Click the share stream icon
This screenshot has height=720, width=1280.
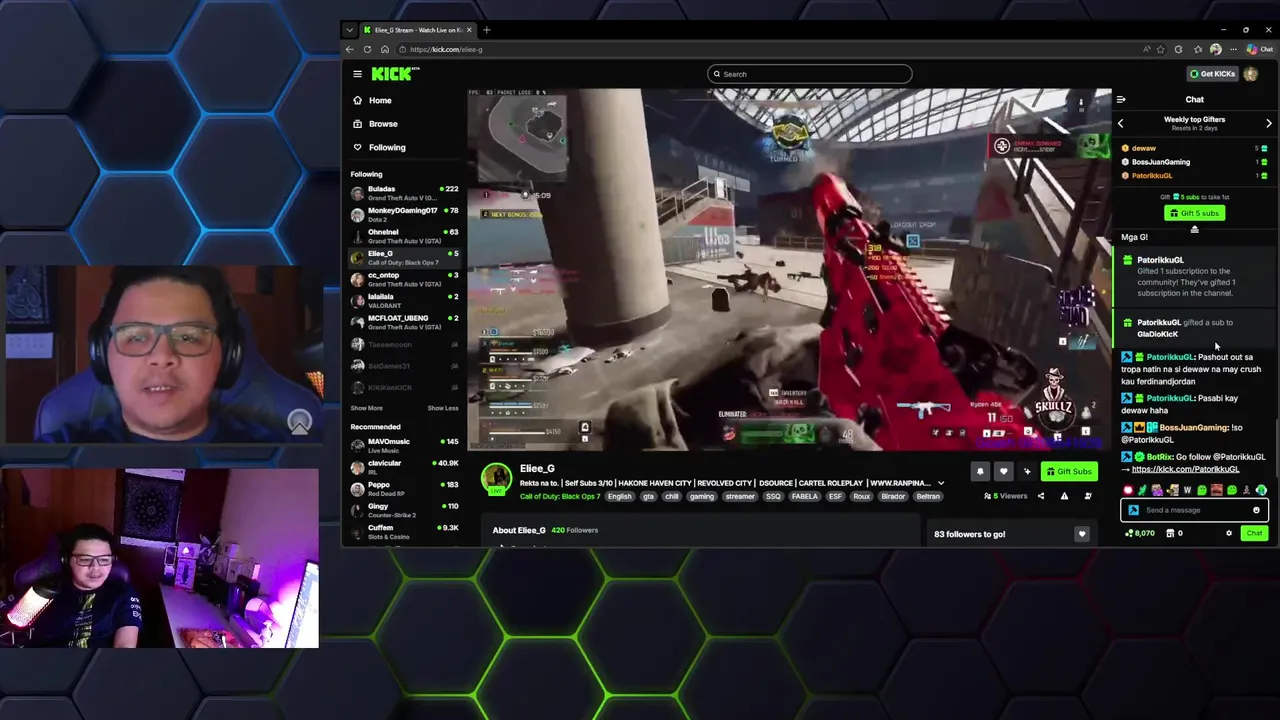[x=1040, y=496]
